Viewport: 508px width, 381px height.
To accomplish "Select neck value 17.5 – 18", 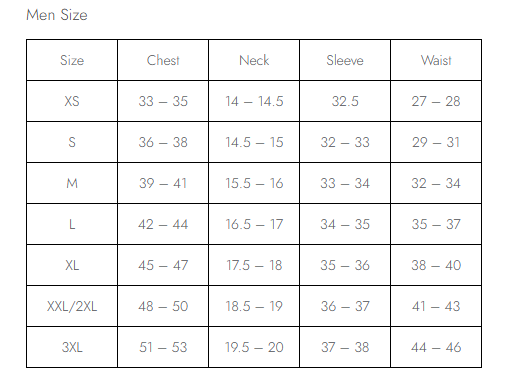I will pyautogui.click(x=254, y=265).
